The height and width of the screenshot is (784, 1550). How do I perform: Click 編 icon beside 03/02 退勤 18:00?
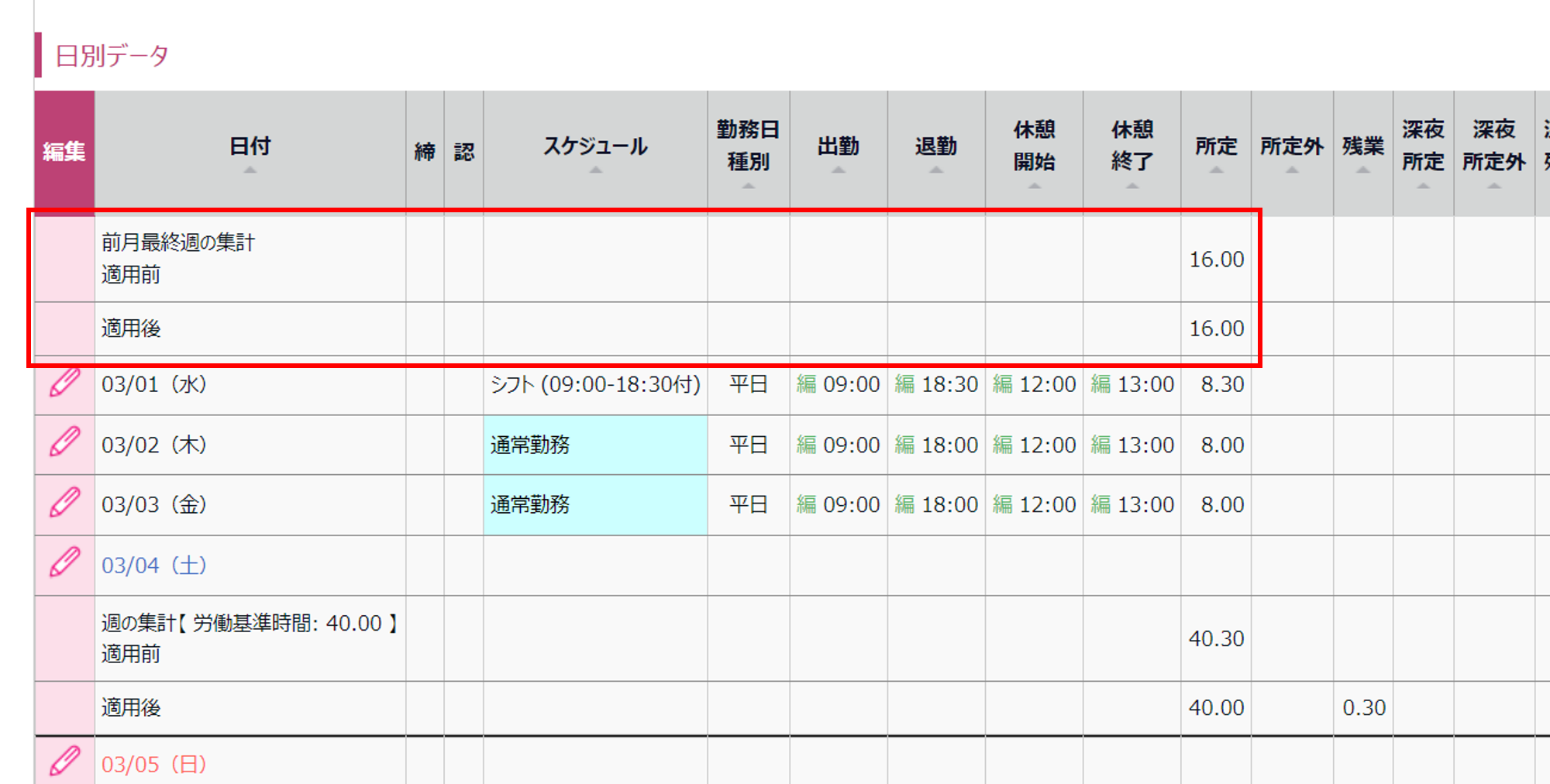(x=904, y=445)
